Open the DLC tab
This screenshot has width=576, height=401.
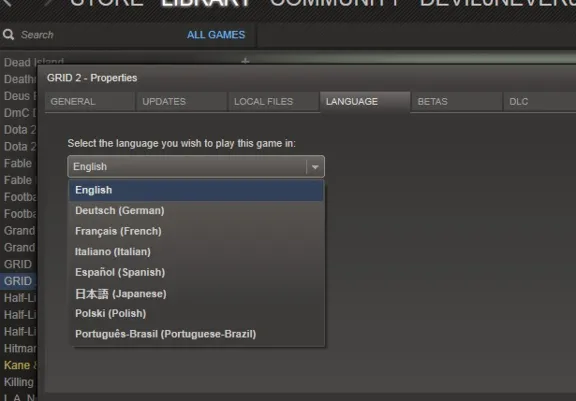pyautogui.click(x=539, y=101)
